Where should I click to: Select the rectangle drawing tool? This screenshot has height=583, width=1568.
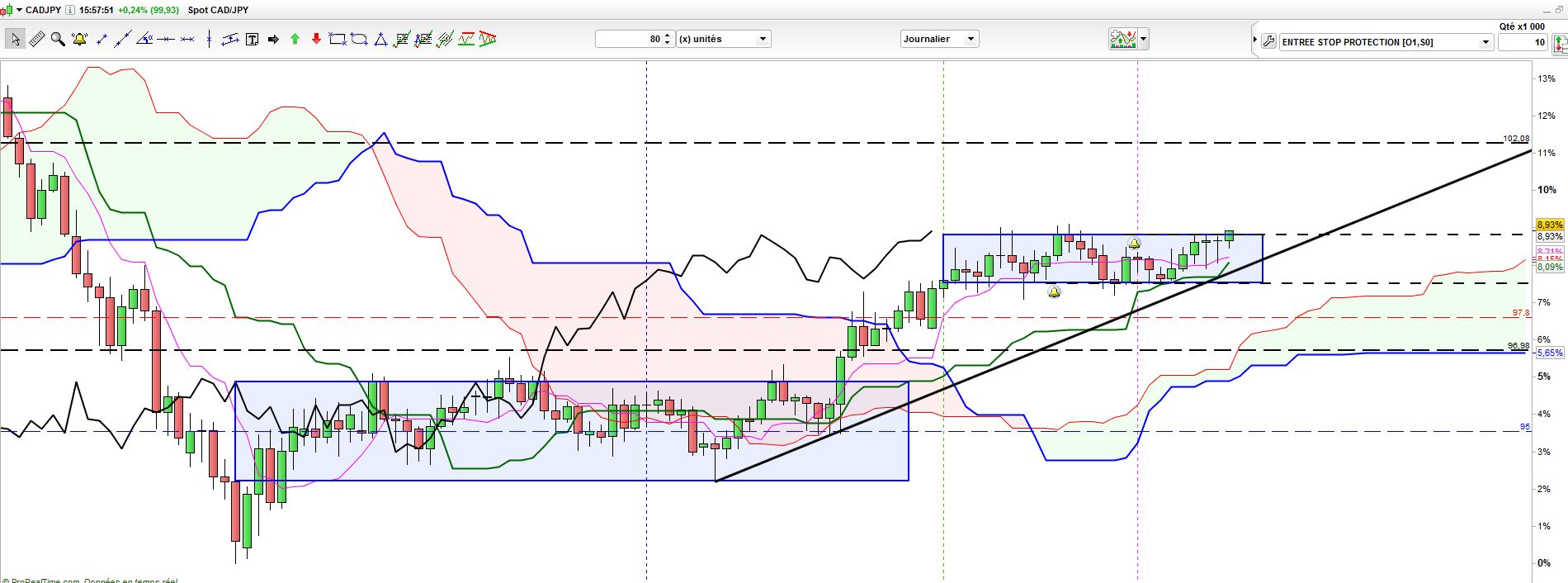point(338,39)
